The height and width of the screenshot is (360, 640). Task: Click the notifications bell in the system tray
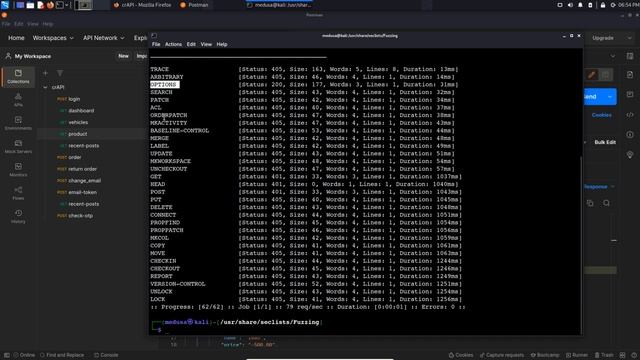coord(580,5)
